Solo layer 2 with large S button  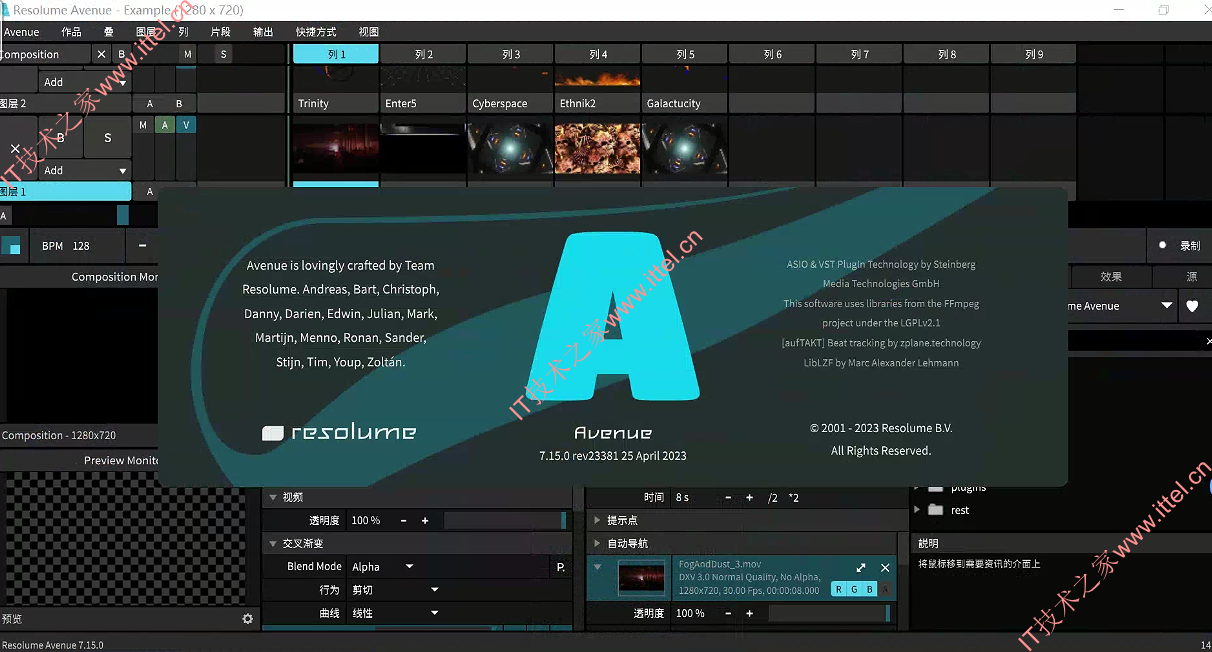108,138
